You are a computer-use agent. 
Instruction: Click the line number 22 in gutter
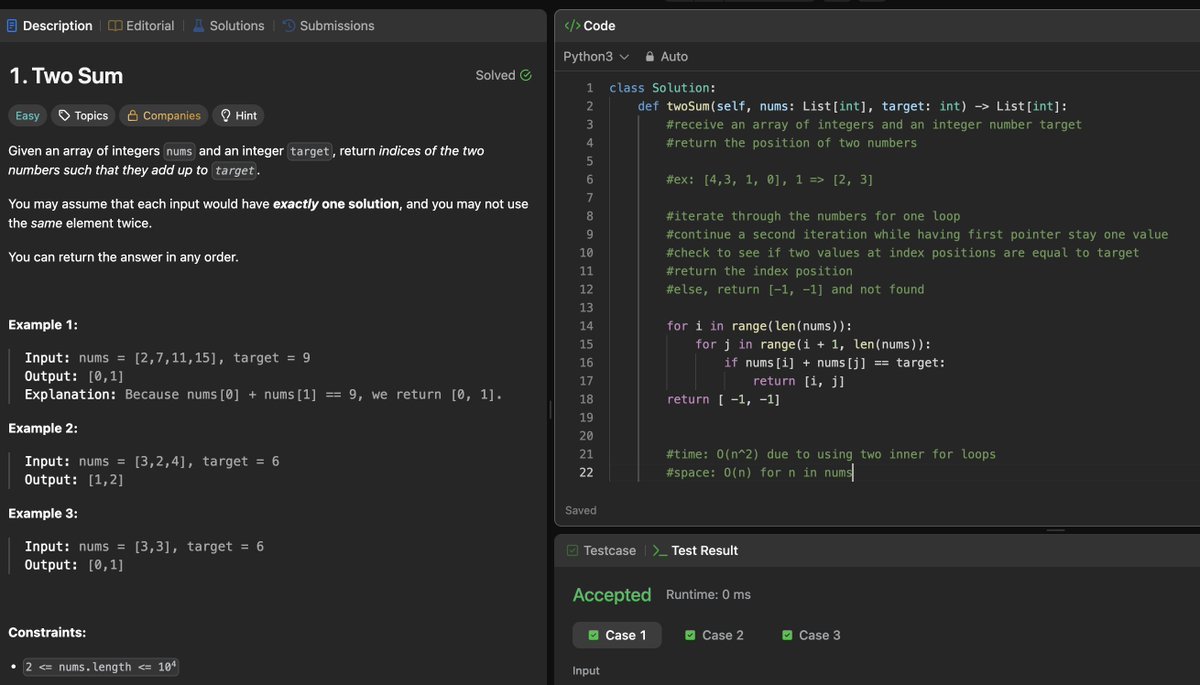click(x=586, y=472)
